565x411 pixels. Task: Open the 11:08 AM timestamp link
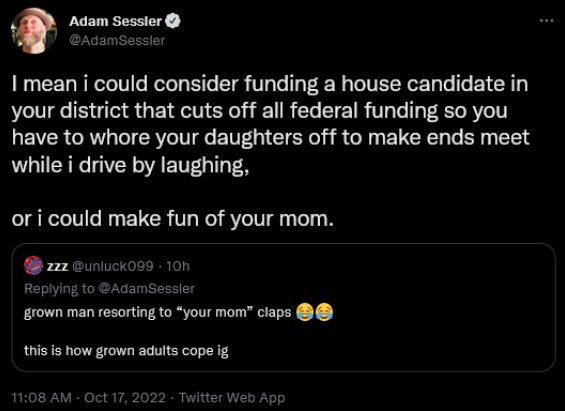coord(41,398)
